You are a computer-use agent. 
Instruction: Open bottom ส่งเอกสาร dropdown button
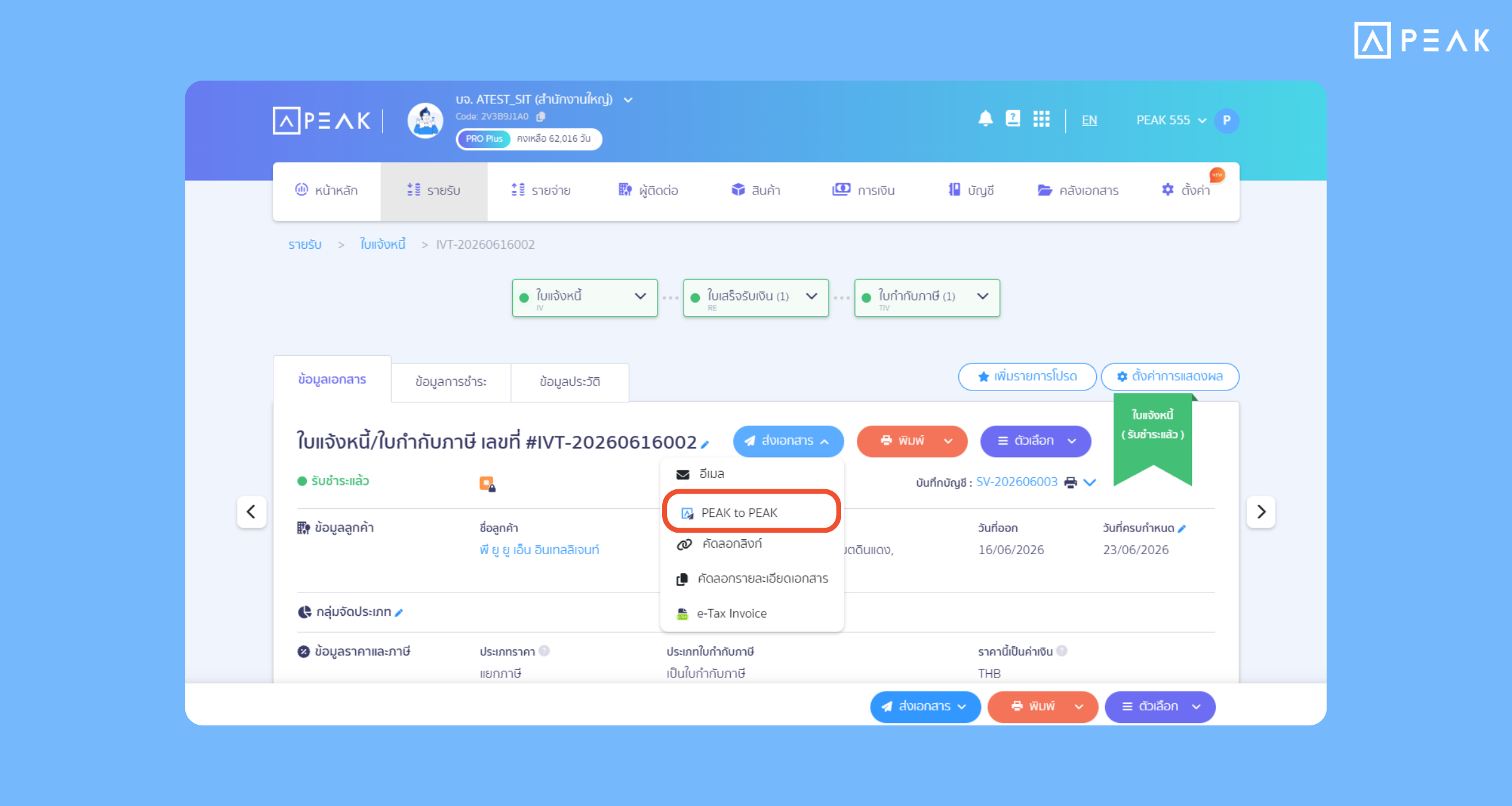[x=925, y=707]
